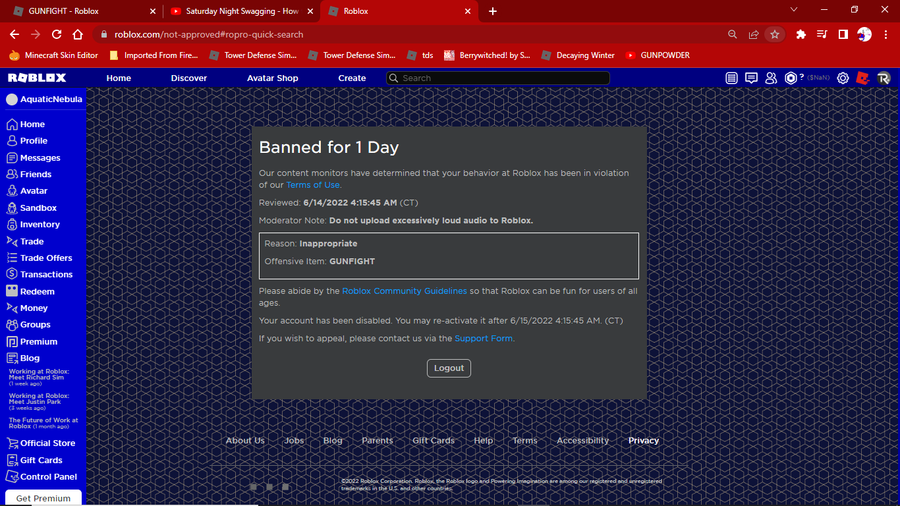Click the Robux balance icon
This screenshot has height=506, width=900.
[791, 78]
